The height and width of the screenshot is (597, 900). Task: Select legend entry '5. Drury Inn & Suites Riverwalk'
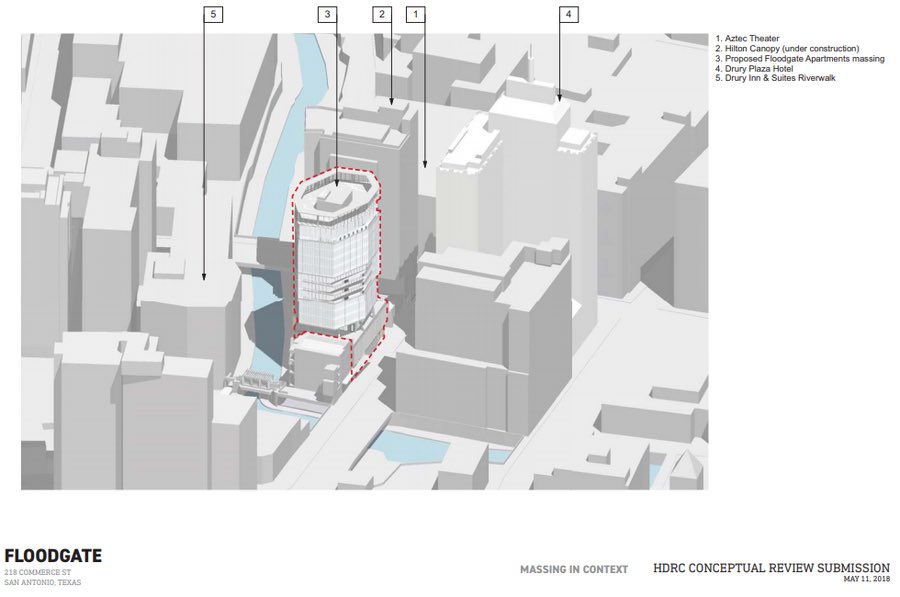tap(775, 78)
